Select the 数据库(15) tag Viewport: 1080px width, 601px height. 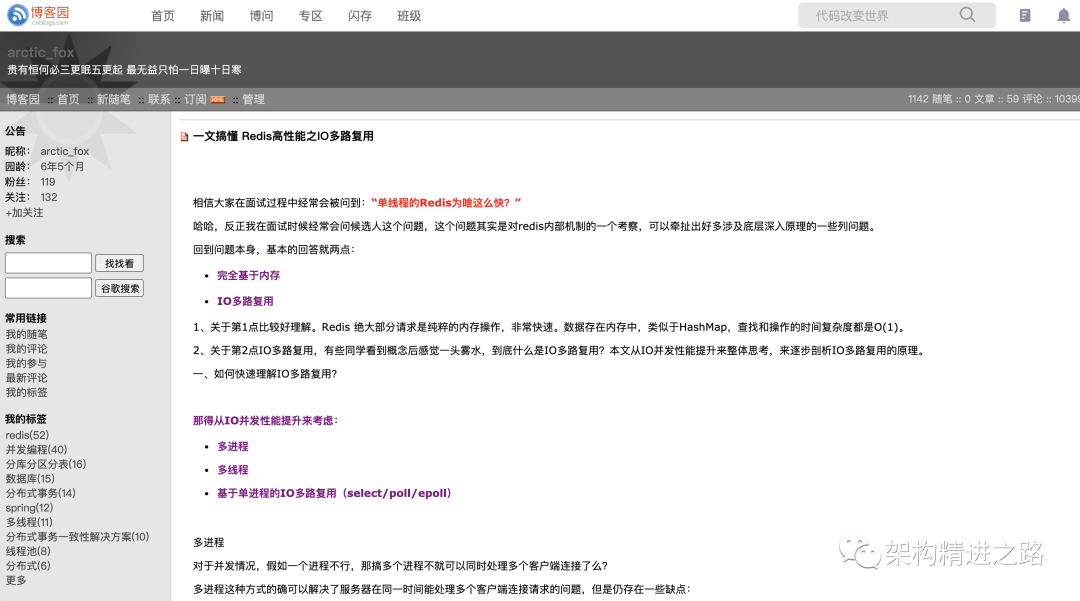(30, 478)
